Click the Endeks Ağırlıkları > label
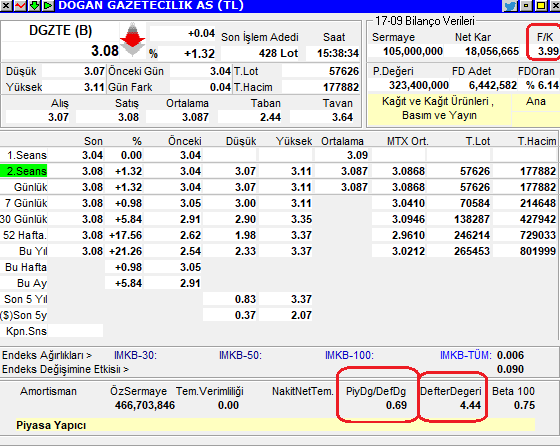 pyautogui.click(x=47, y=355)
